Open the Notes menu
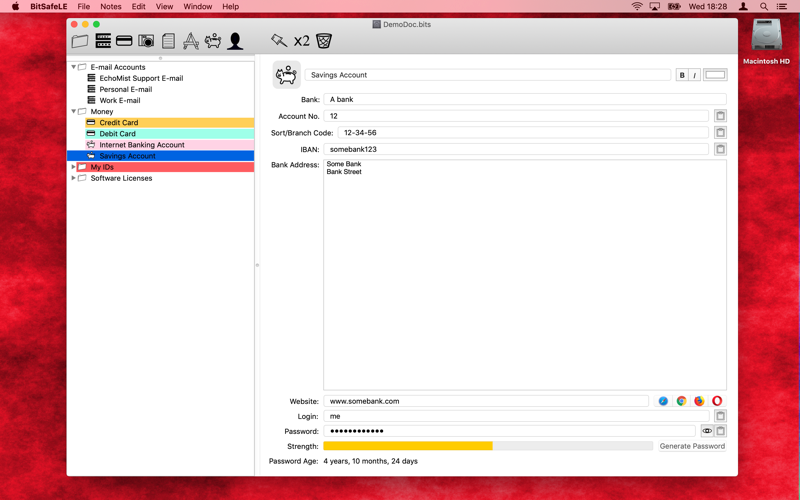 click(x=111, y=7)
